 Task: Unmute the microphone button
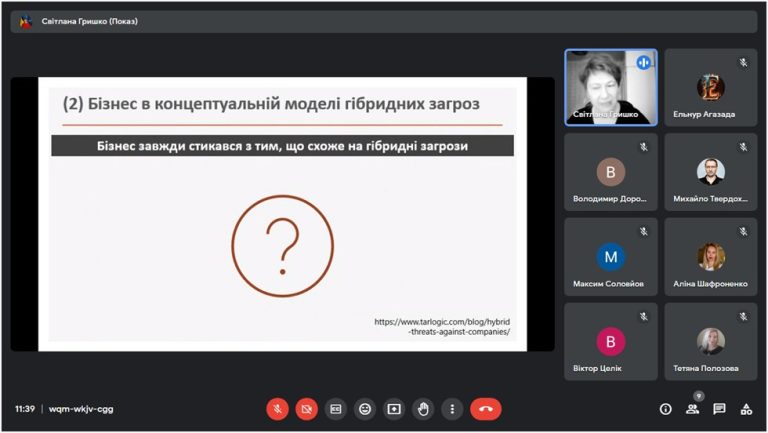(x=277, y=409)
